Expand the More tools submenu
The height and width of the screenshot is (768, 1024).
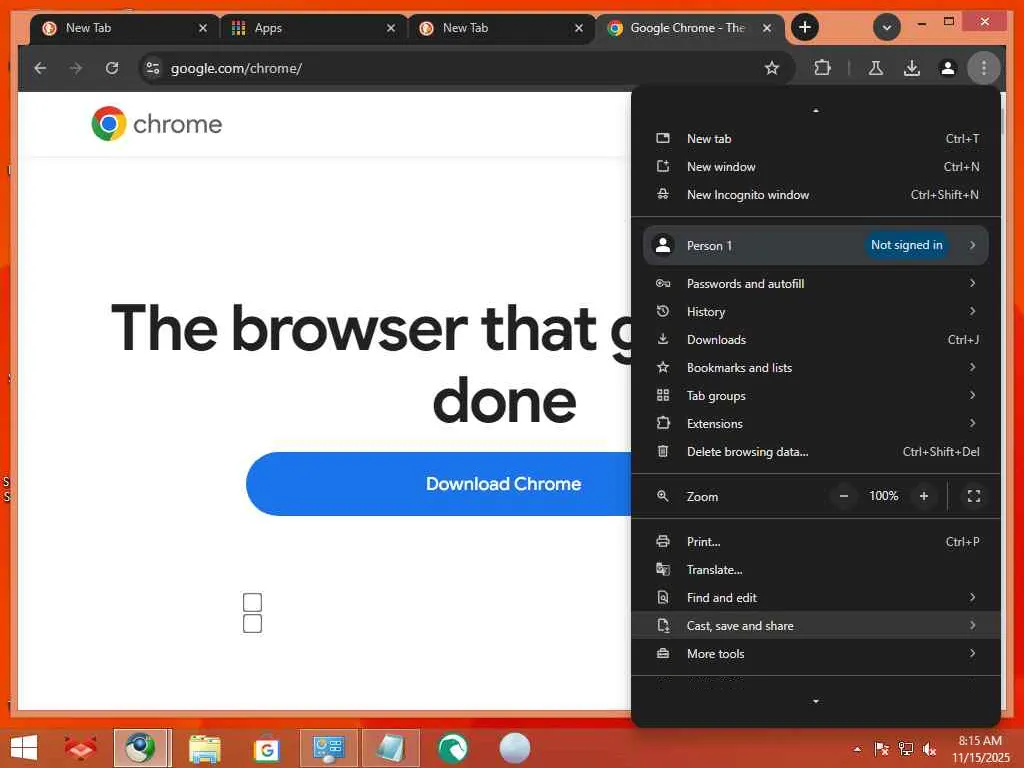coord(816,654)
